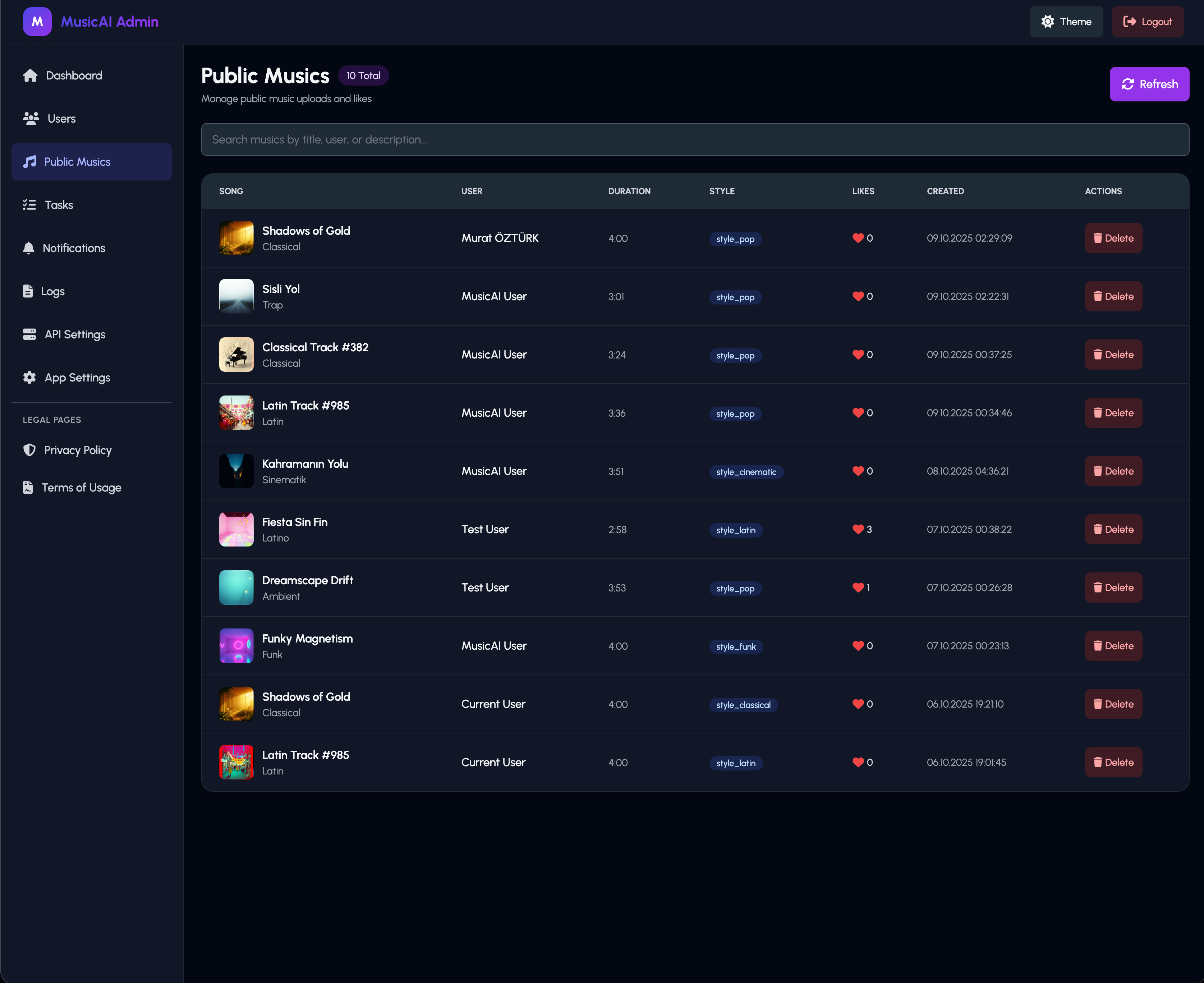Delete the Kahramanın Yolu track

click(x=1113, y=471)
